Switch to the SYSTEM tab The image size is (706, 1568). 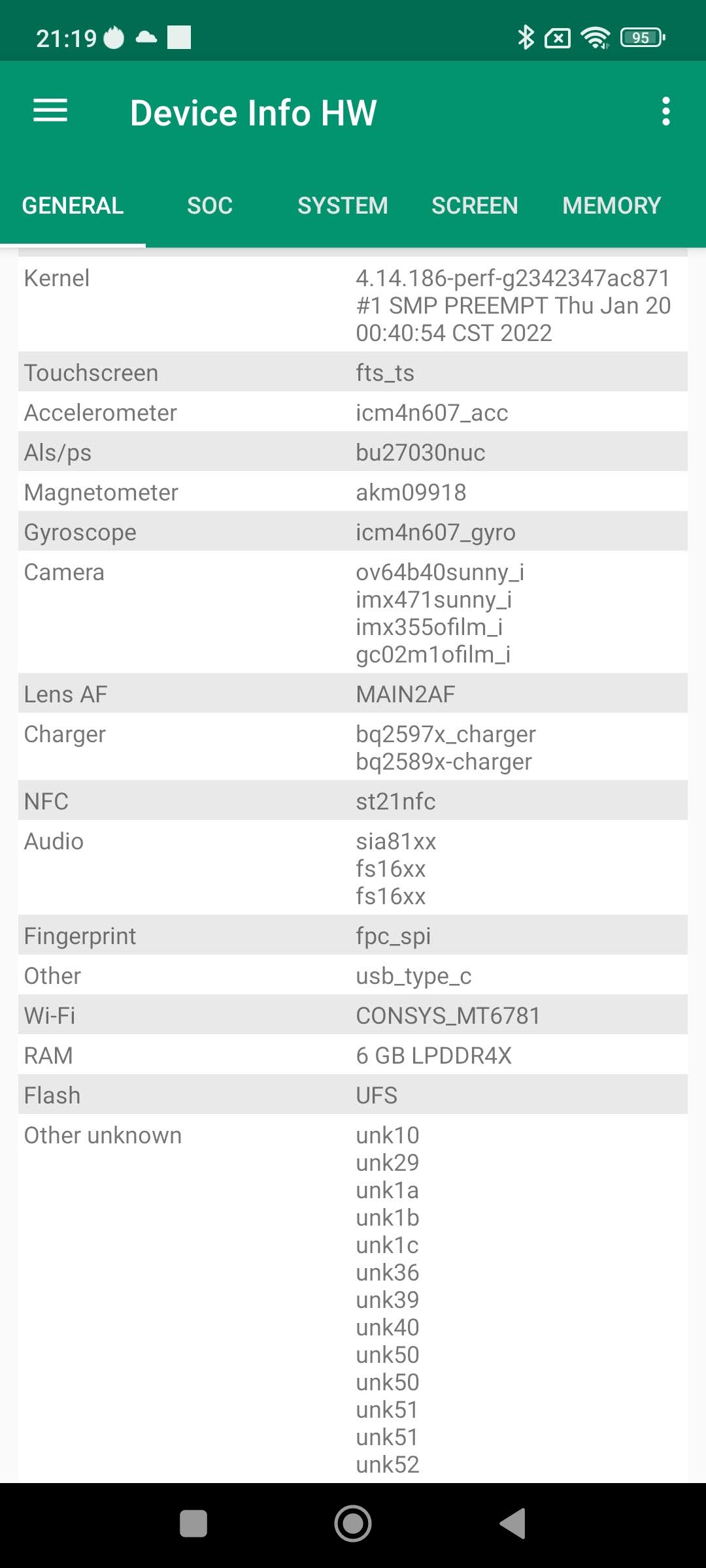point(343,206)
